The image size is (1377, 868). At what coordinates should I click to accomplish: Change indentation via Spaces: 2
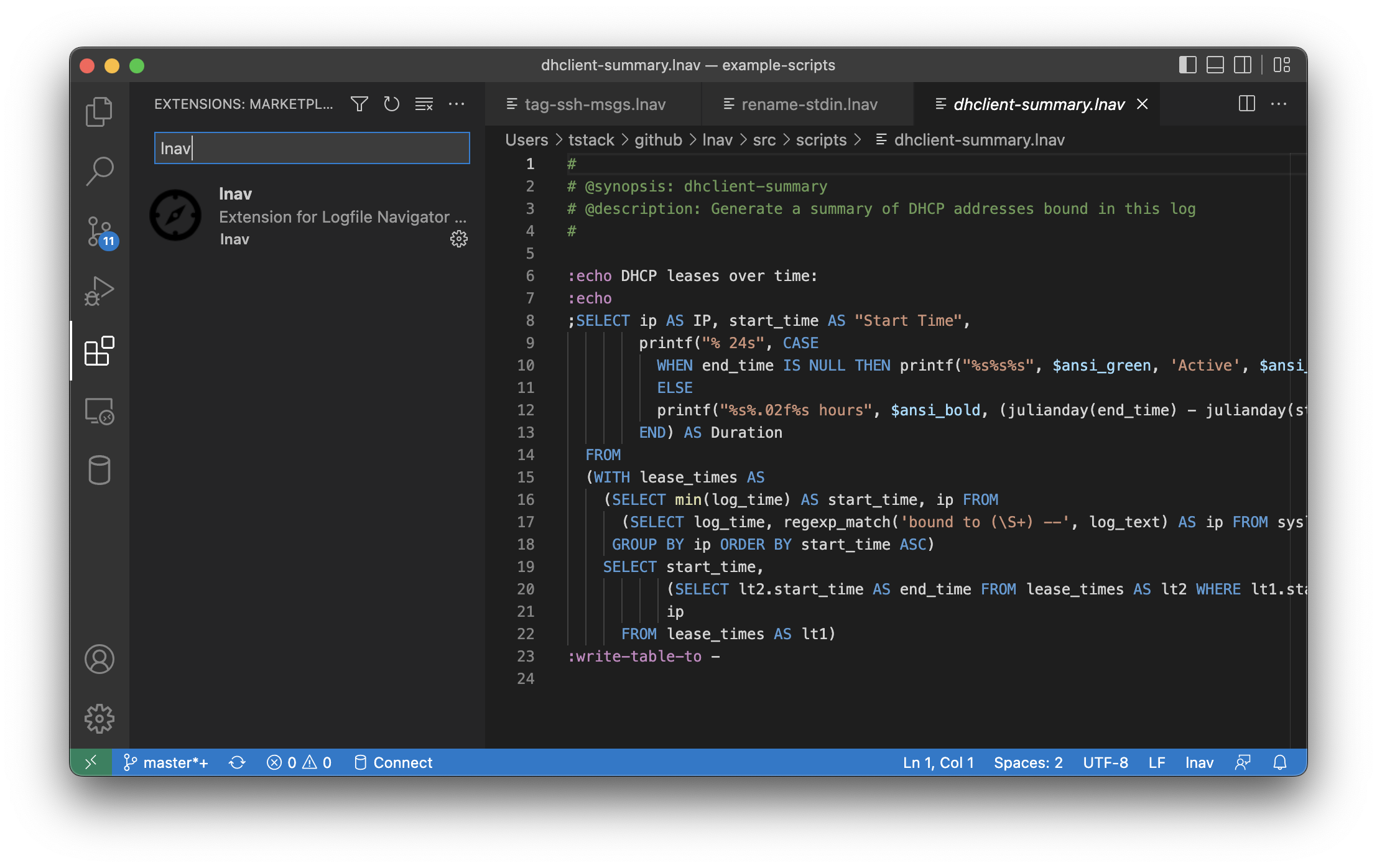(x=1028, y=762)
